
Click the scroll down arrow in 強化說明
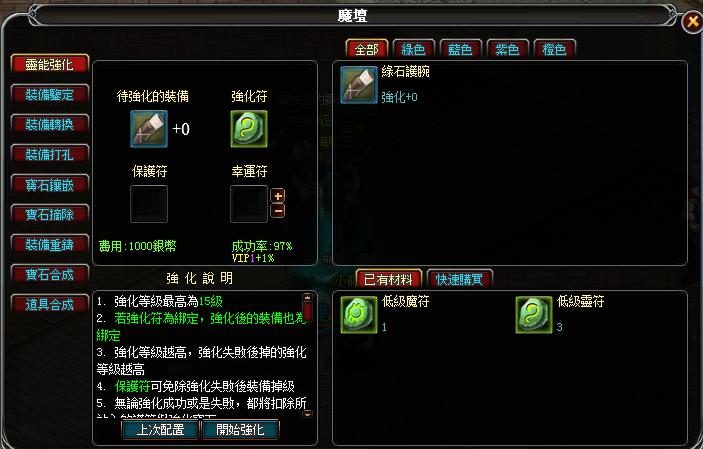(x=307, y=414)
